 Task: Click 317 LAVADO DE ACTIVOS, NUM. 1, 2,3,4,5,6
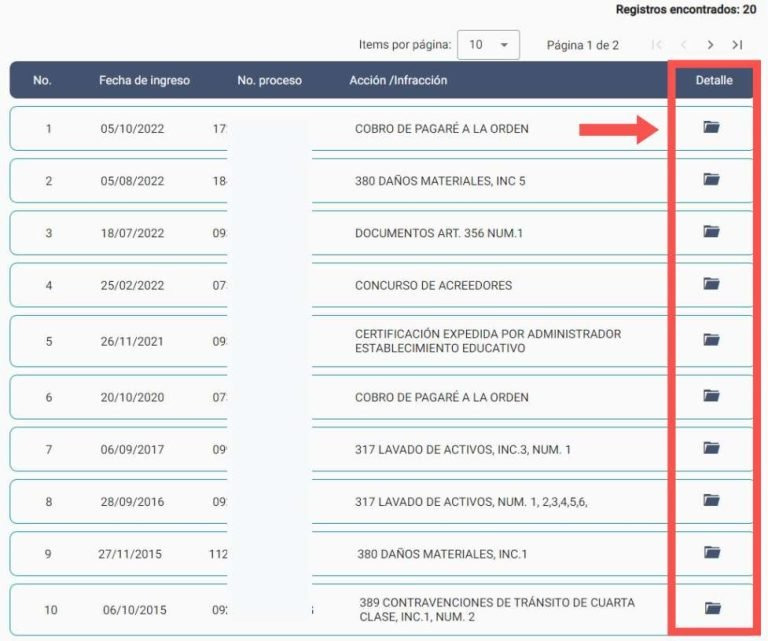click(471, 502)
